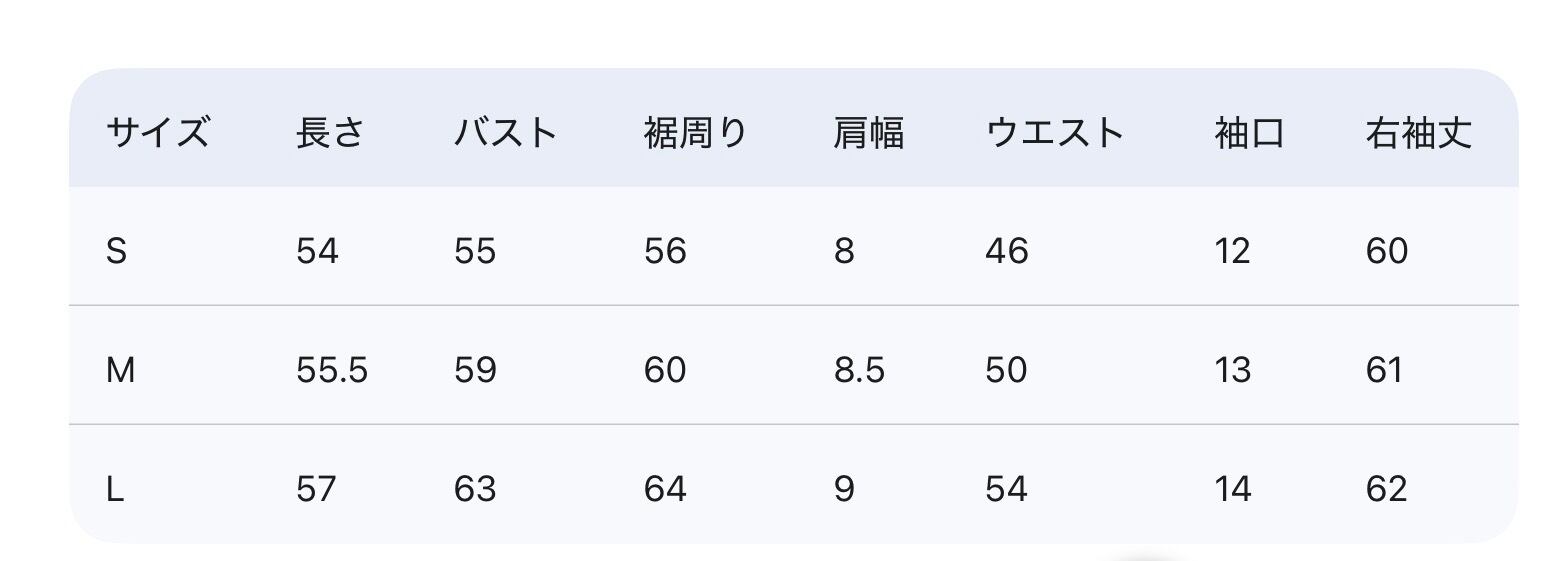Click waist value 46 in S row
Image resolution: width=1566 pixels, height=561 pixels.
tap(1006, 251)
